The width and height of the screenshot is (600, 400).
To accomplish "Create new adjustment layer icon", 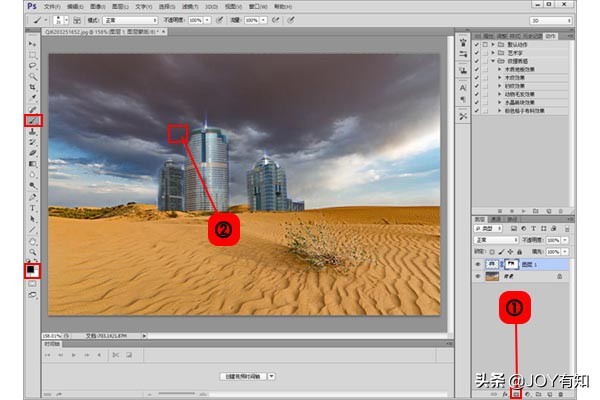I will pos(527,394).
